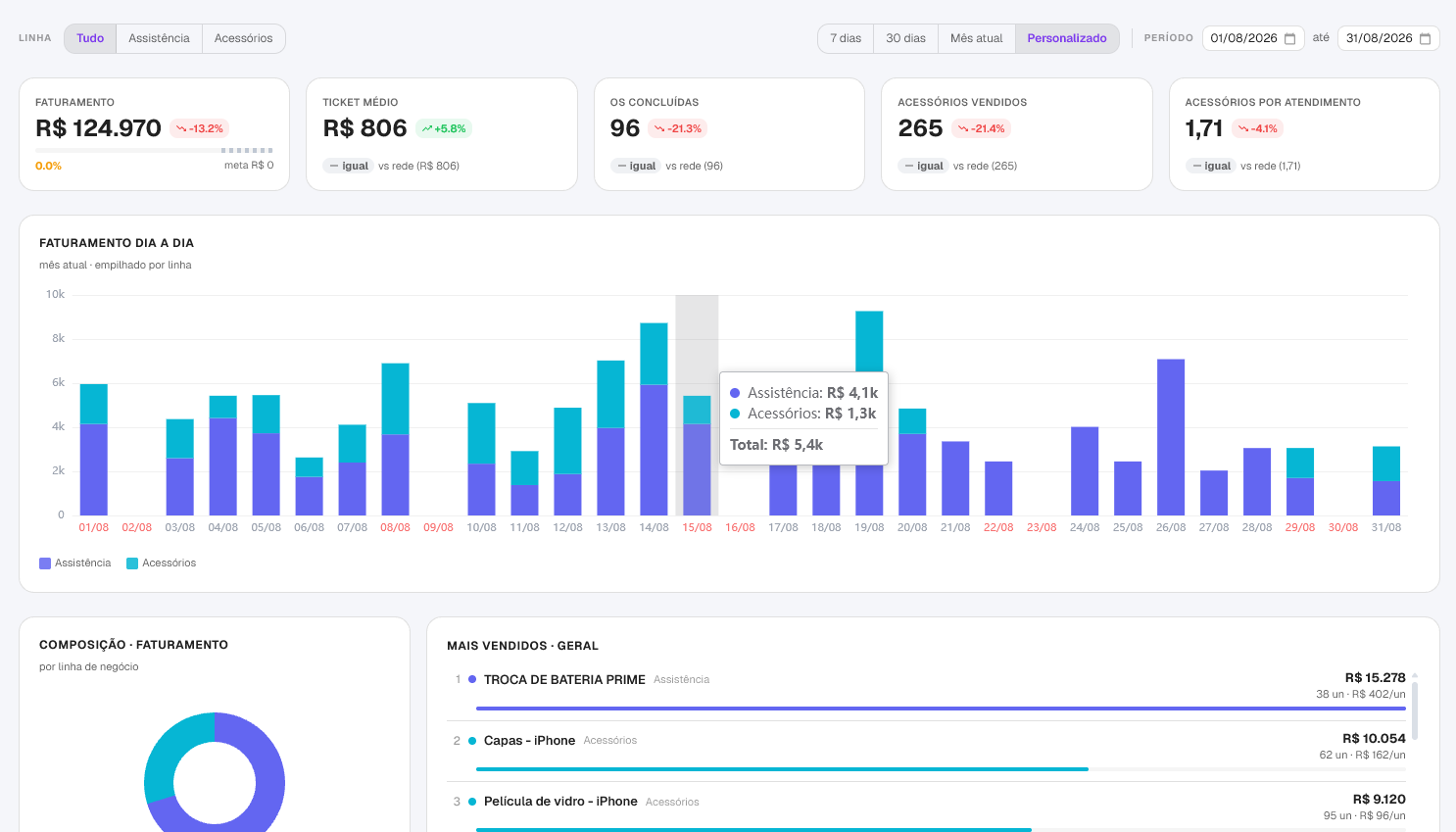Click the downward trend badge -13.2% on Faturamento
Viewport: 1456px width, 832px height.
tap(200, 128)
